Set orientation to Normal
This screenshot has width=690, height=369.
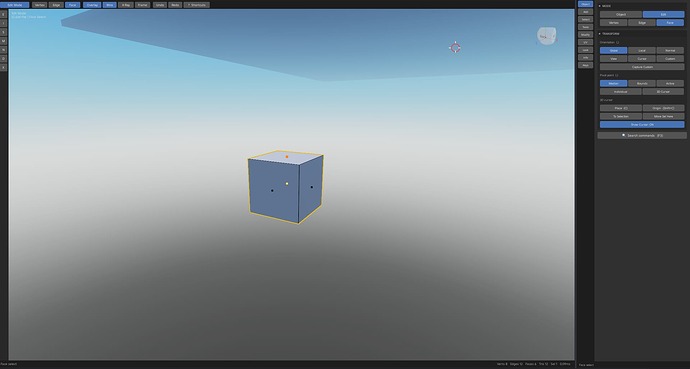pos(670,51)
